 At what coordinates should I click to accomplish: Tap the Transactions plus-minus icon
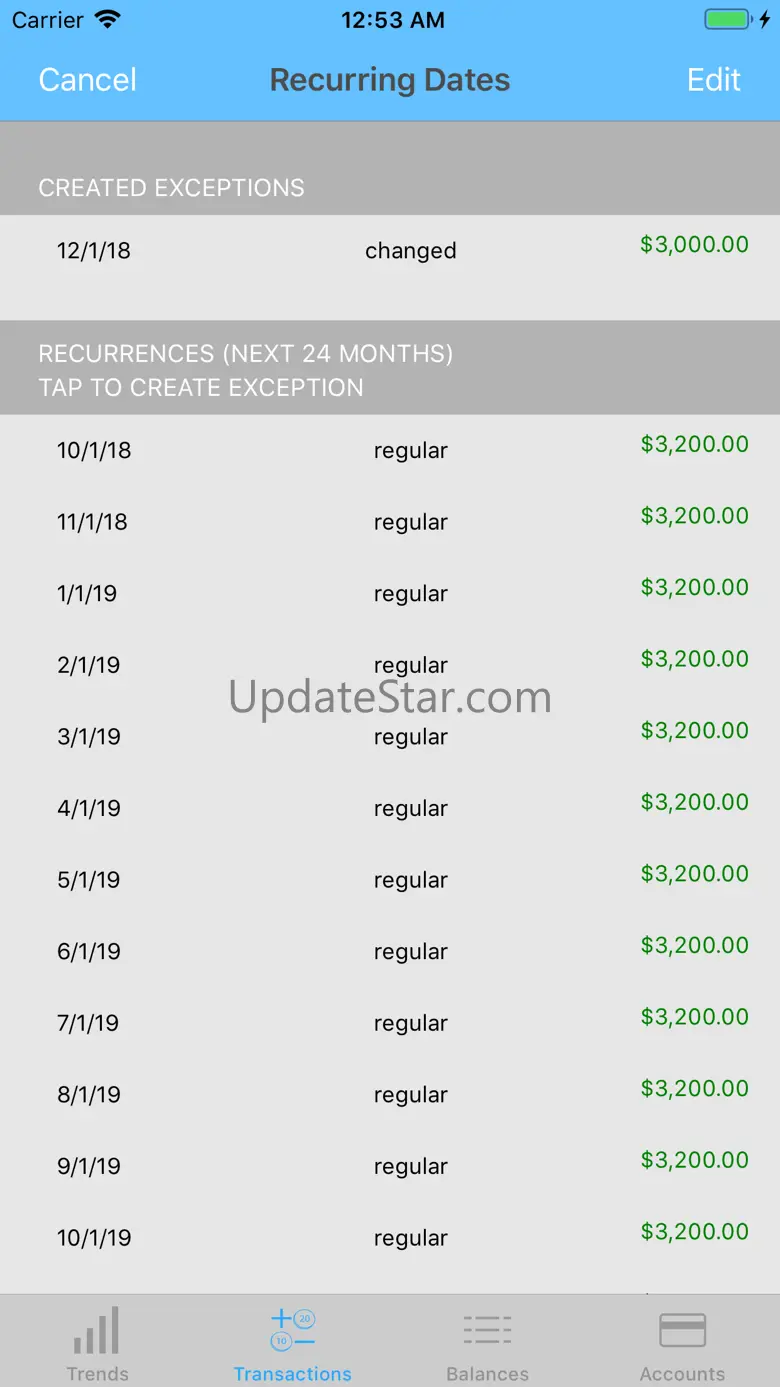292,1330
